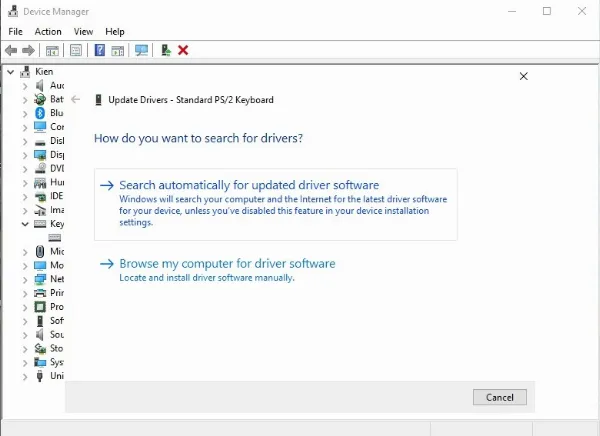Click the Properties toolbar icon
This screenshot has width=600, height=436.
coord(76,50)
